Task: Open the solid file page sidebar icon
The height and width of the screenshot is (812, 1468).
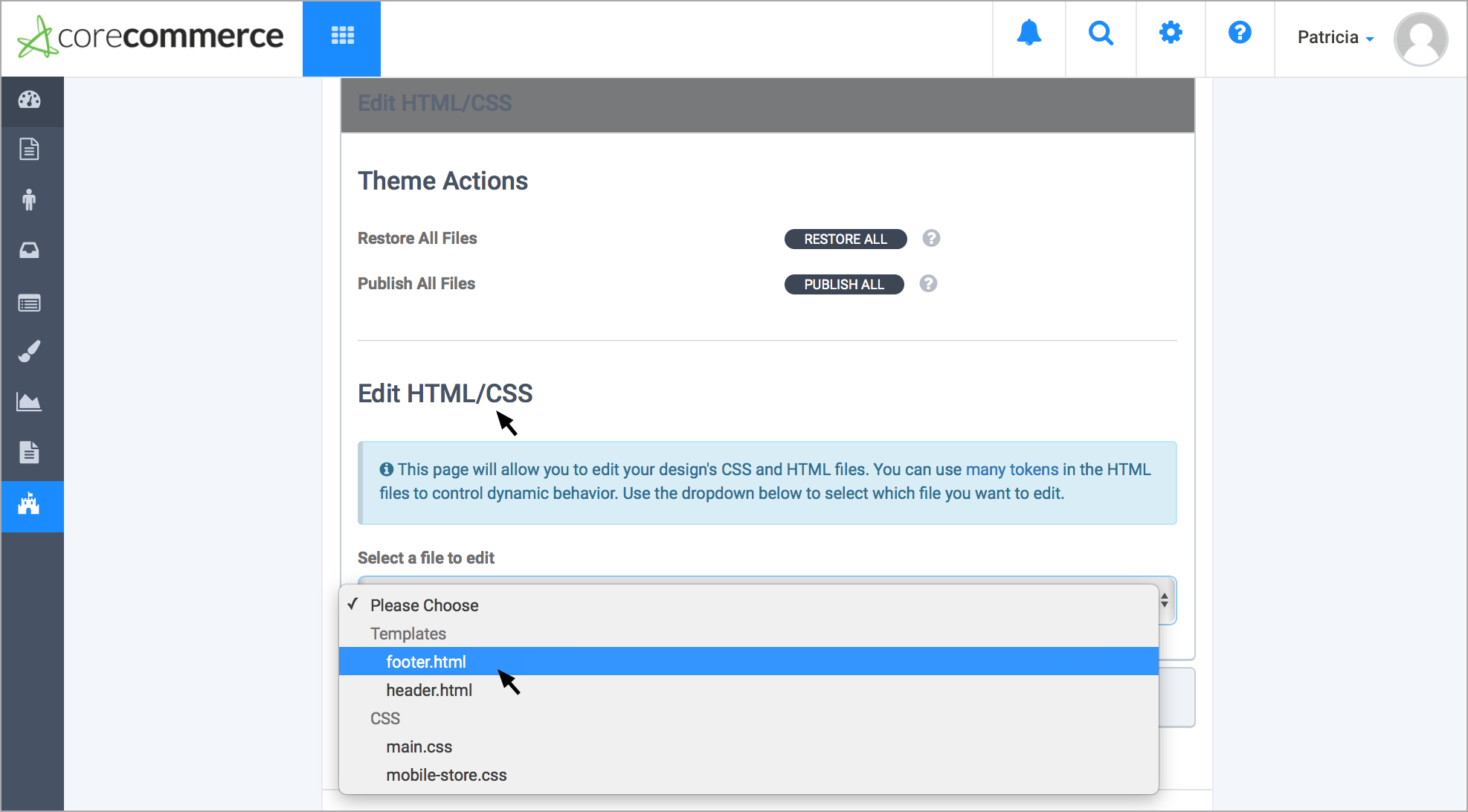Action: coord(30,452)
